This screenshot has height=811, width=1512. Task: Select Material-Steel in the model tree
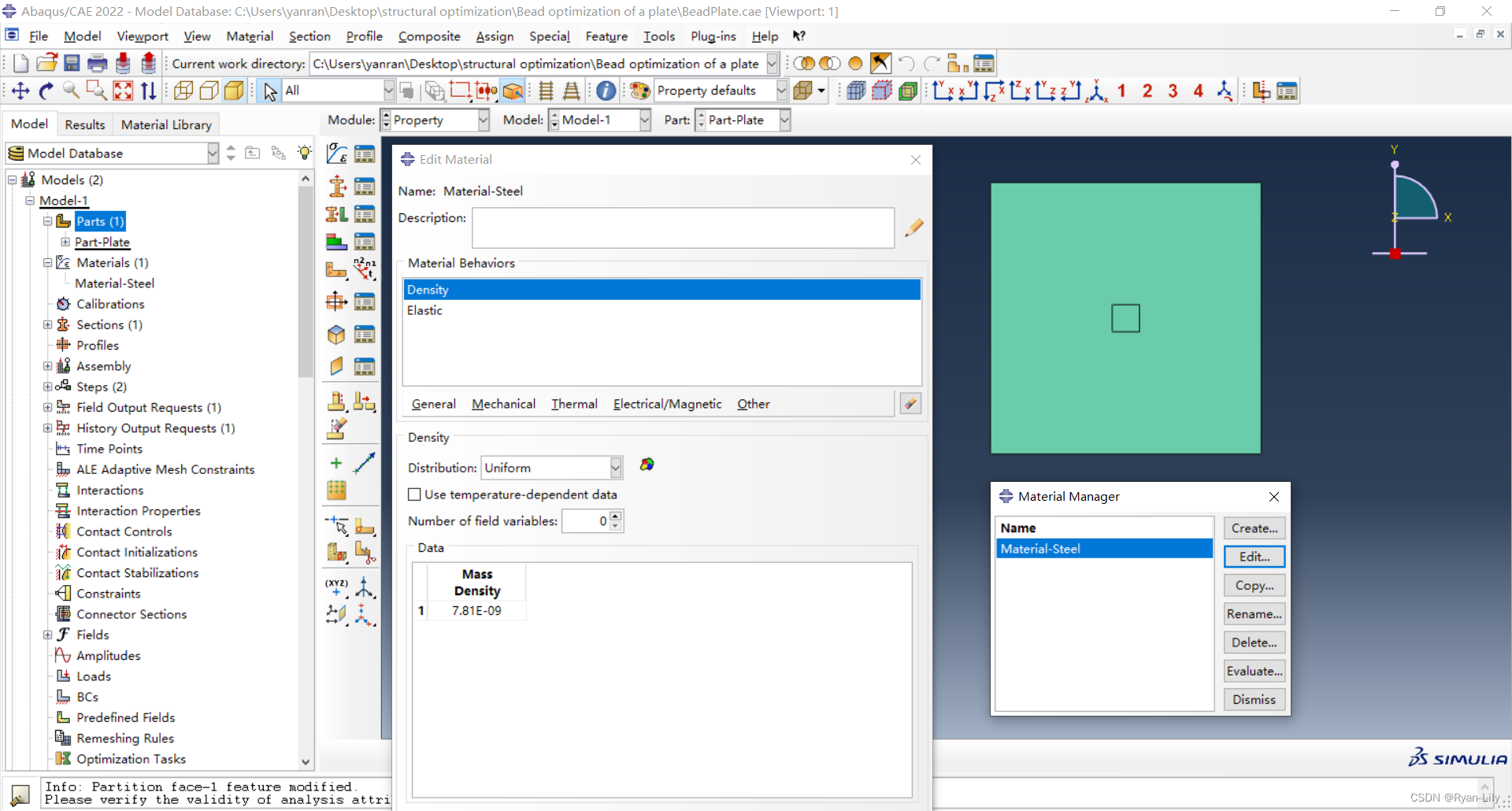114,283
